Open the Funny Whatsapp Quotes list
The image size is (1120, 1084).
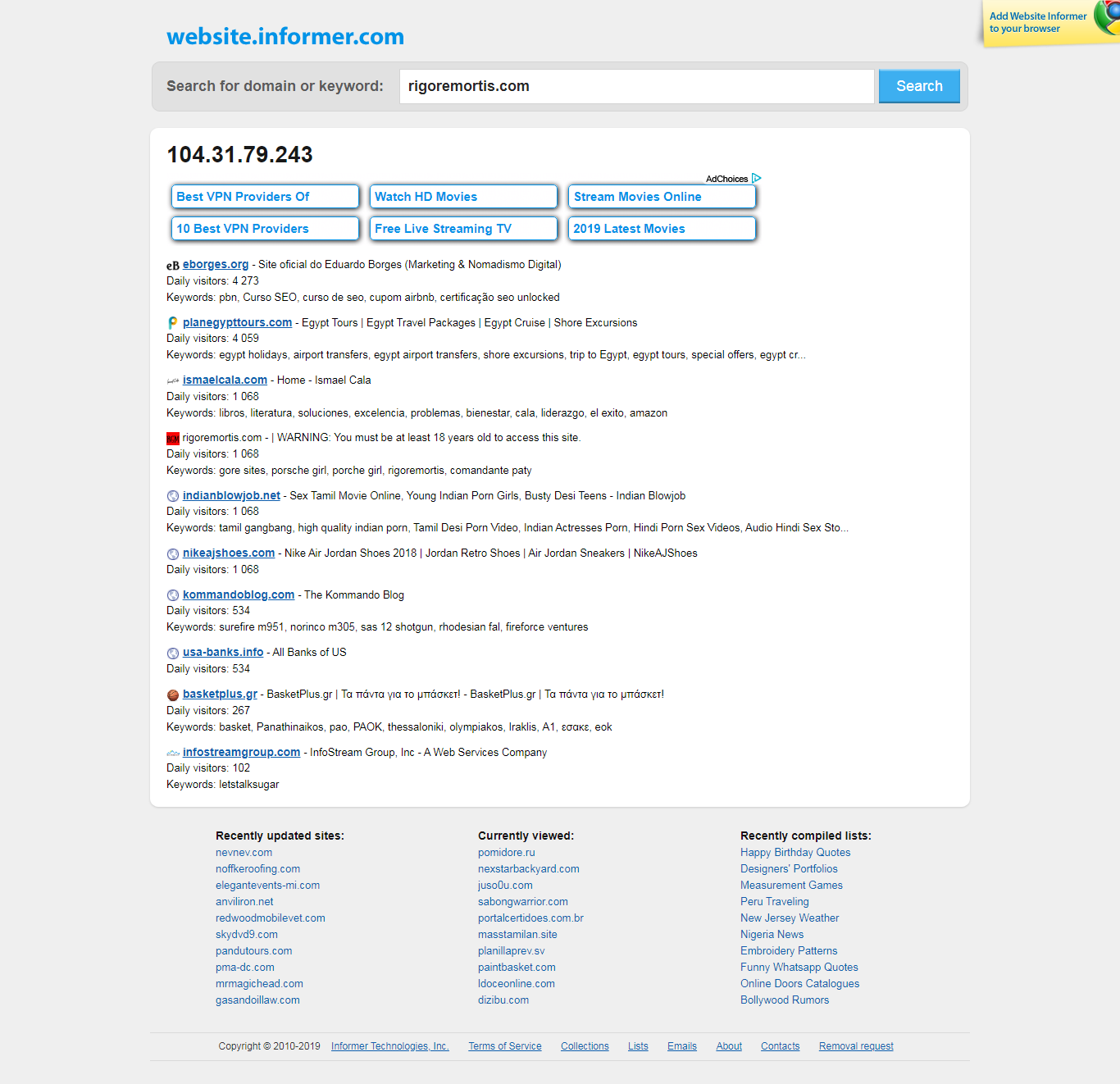tap(799, 968)
